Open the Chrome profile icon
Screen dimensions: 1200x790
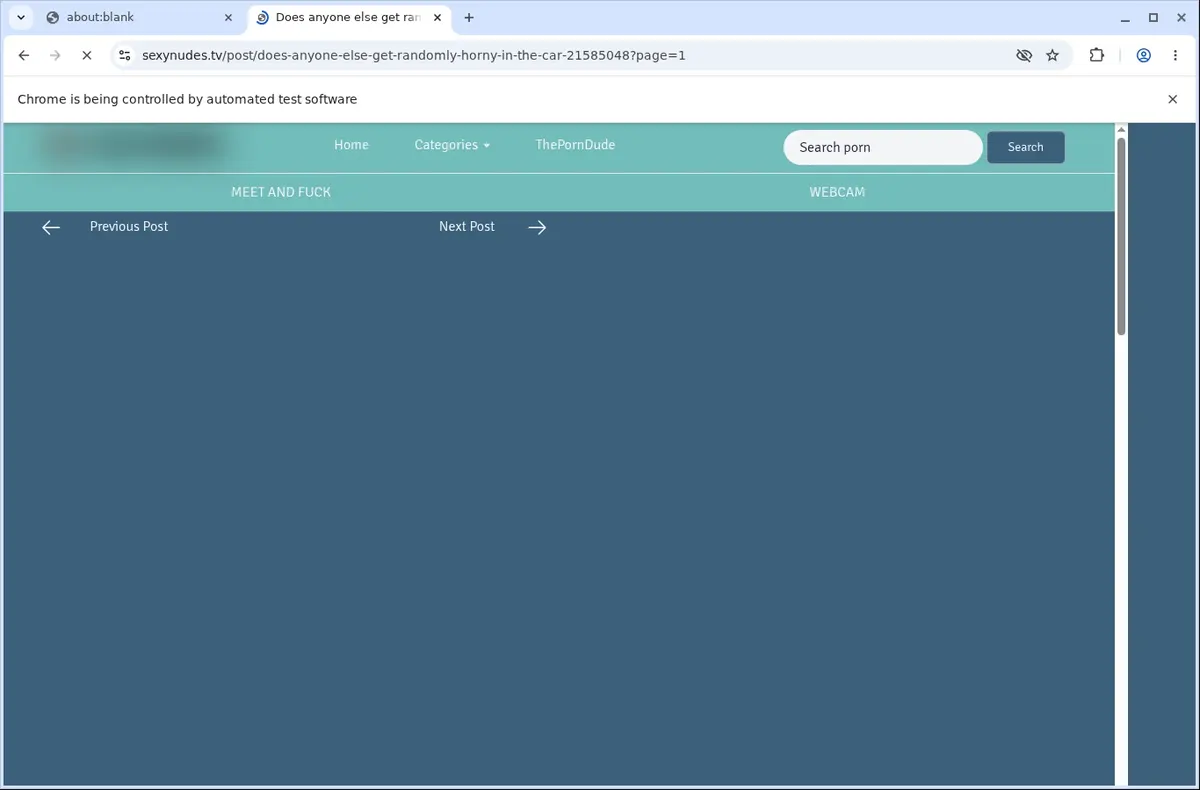pos(1143,56)
